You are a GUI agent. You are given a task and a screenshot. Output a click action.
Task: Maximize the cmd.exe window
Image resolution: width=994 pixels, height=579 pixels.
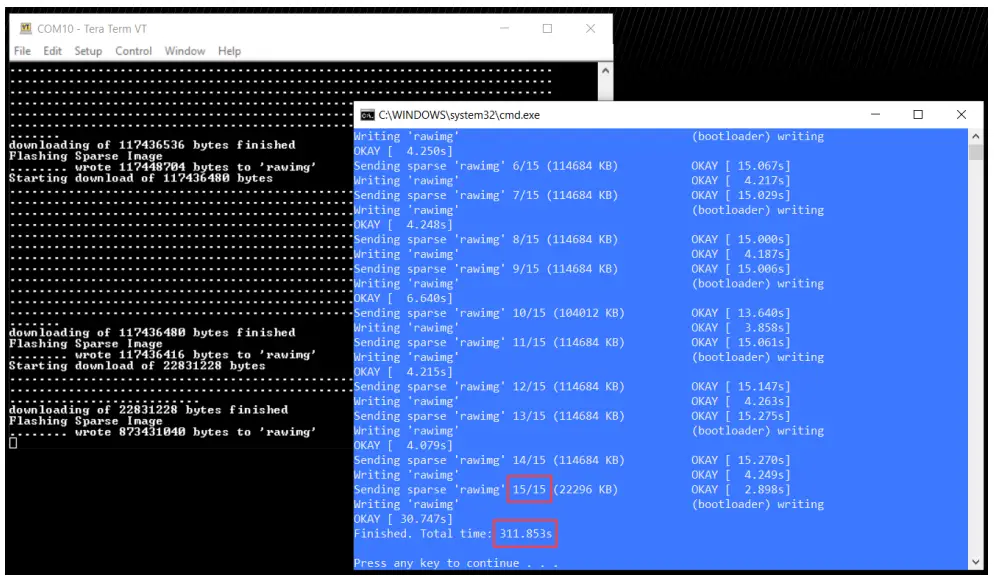(x=918, y=115)
